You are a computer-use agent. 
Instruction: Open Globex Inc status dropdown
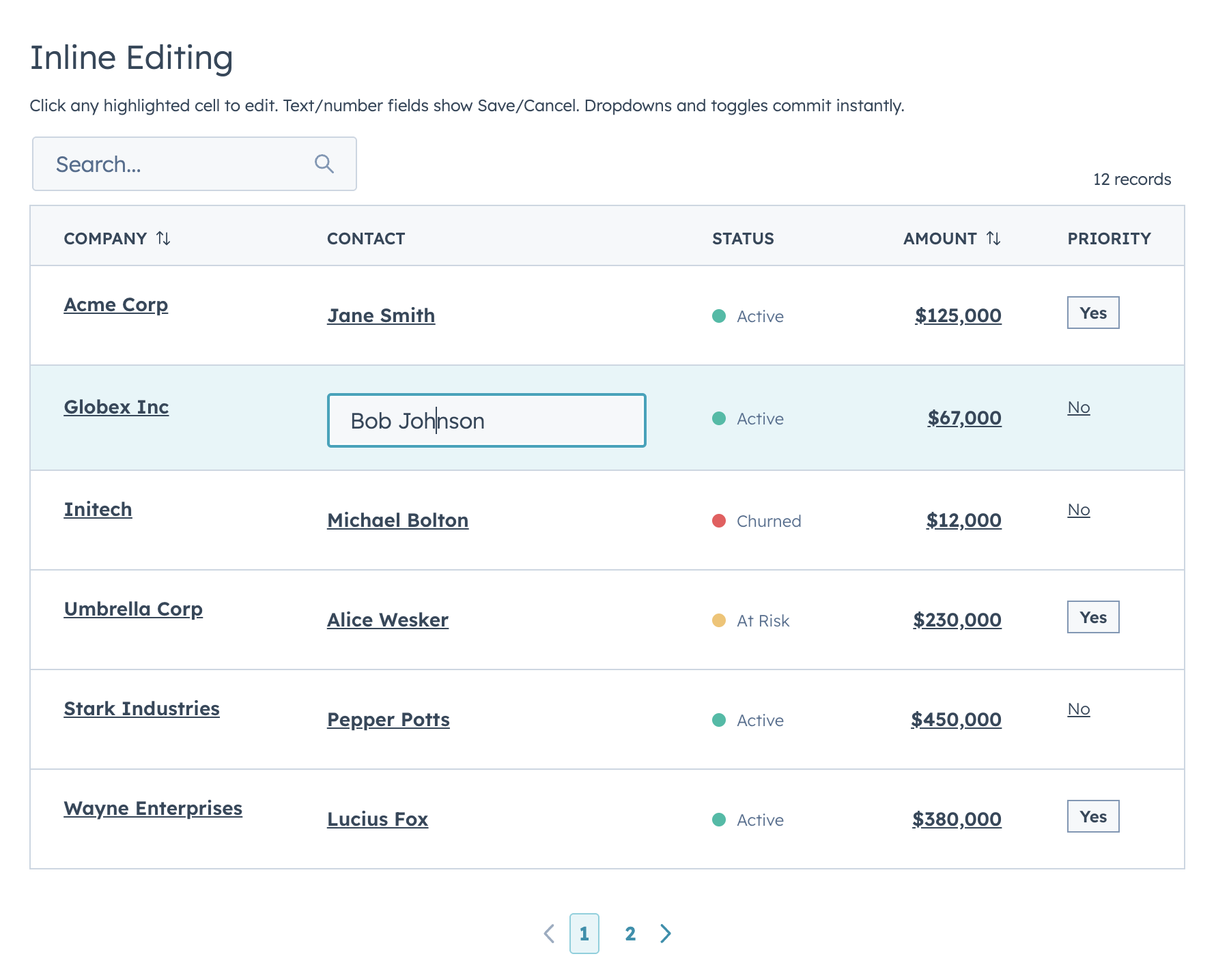point(748,418)
